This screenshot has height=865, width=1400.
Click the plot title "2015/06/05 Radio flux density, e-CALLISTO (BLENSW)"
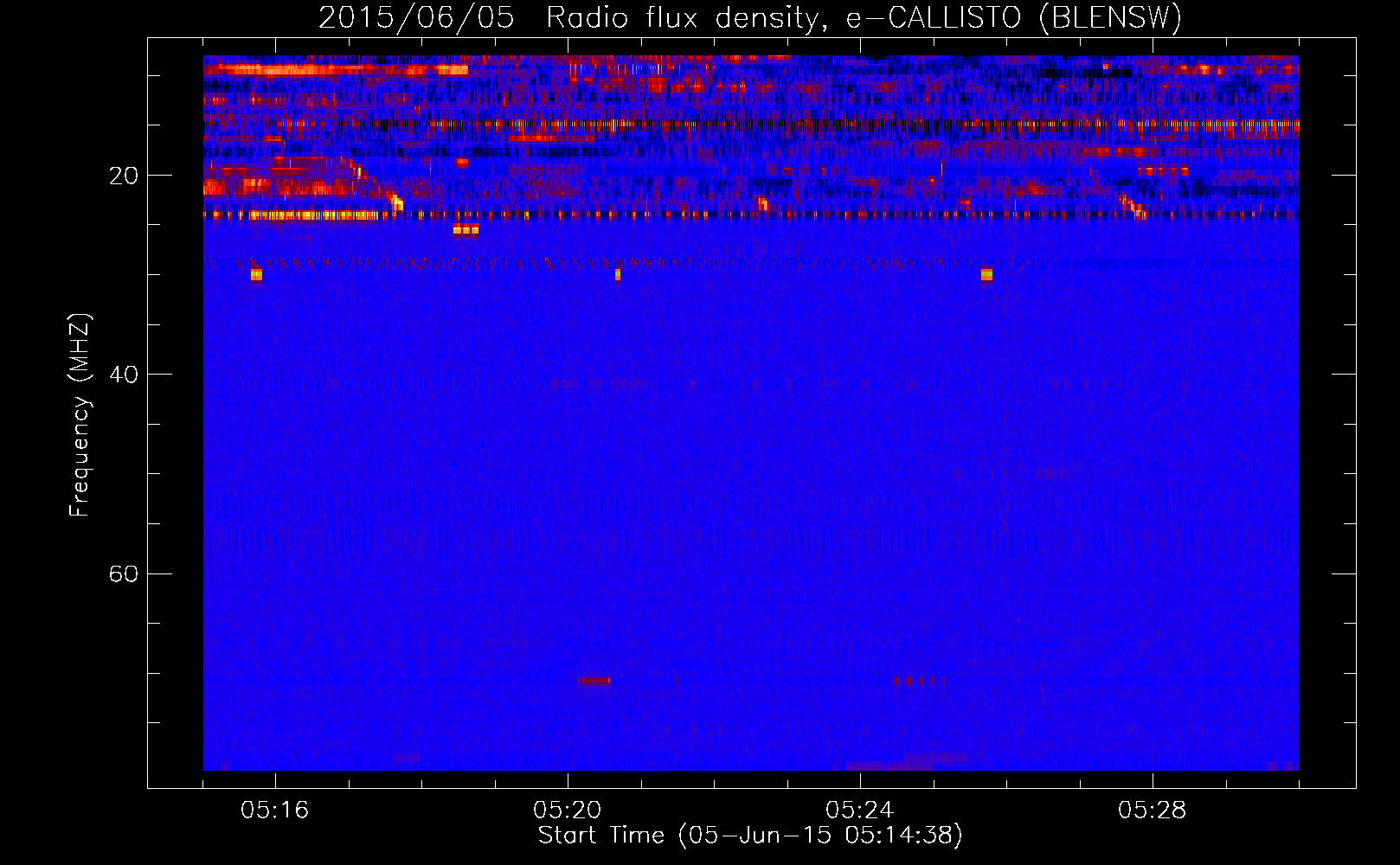pos(750,18)
